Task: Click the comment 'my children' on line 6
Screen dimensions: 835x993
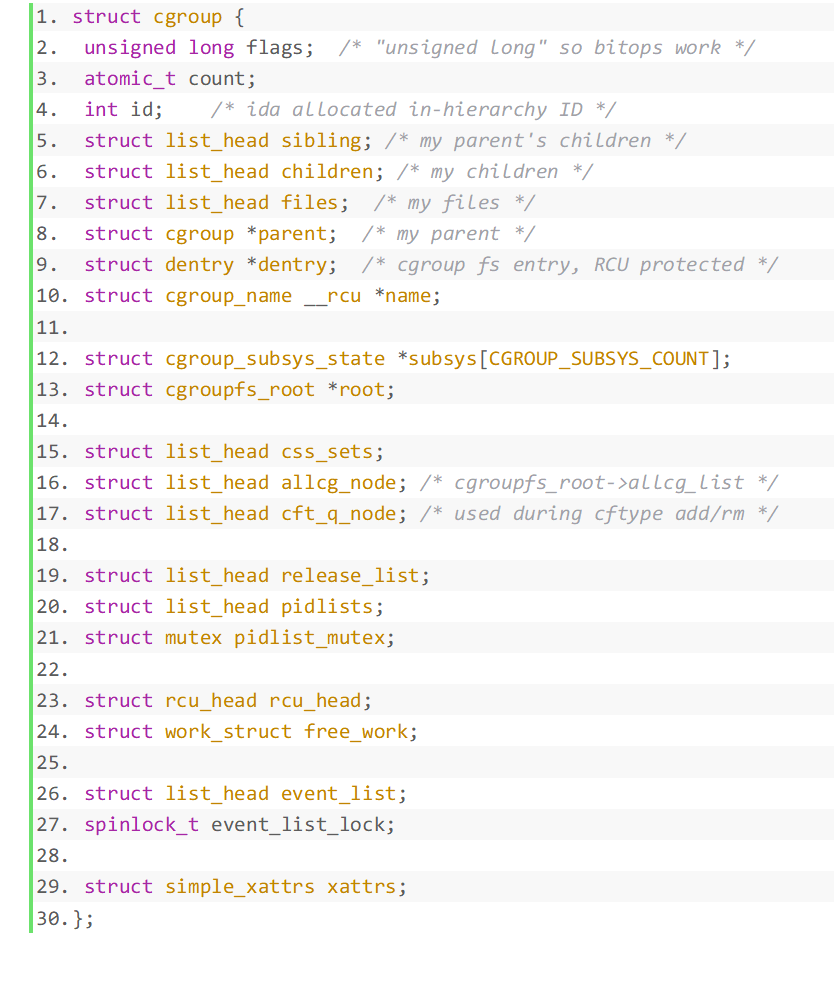Action: (494, 172)
